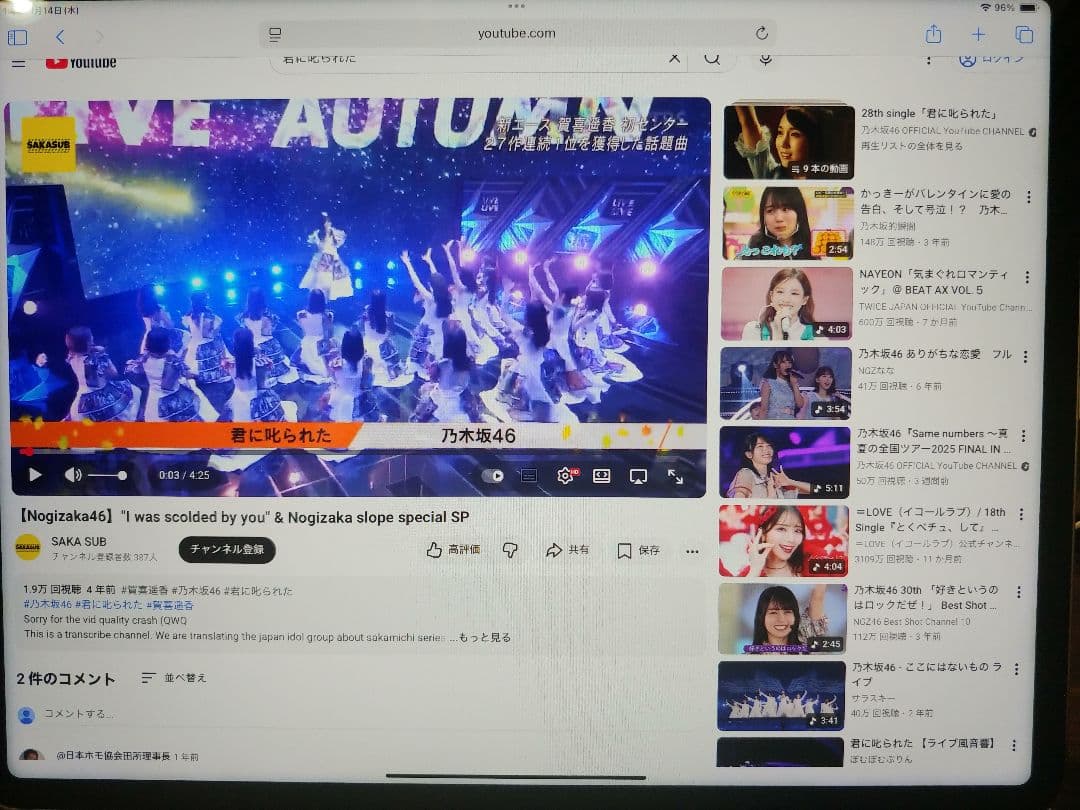Screen dimensions: 1080x810
Task: Reload the page in Safari's address bar
Action: point(761,34)
